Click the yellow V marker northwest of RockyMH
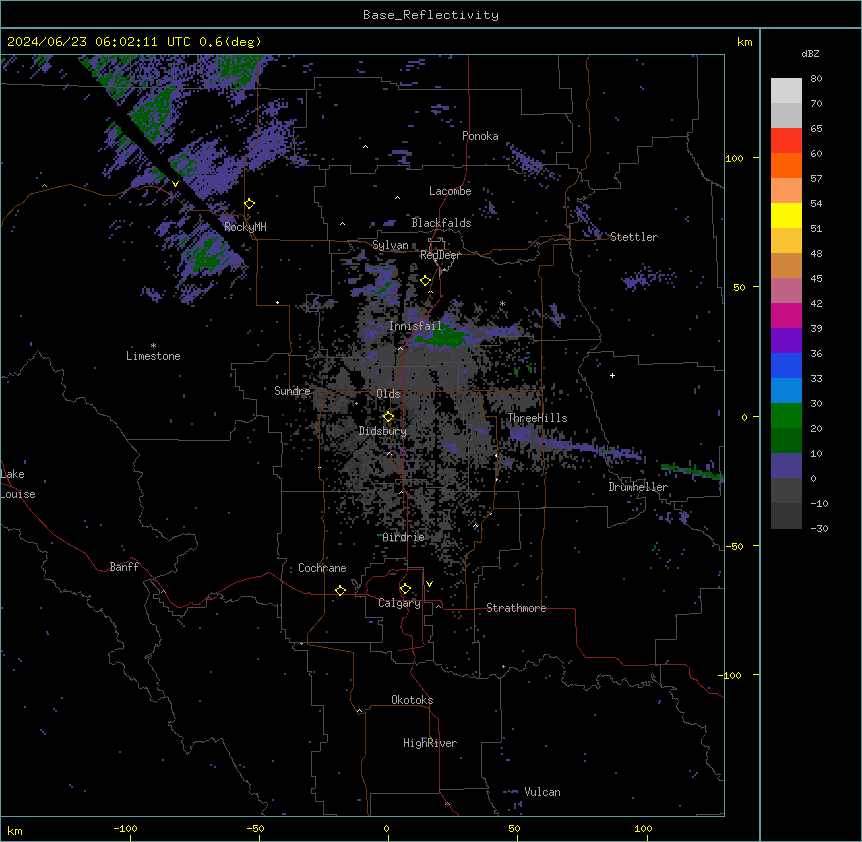 (x=175, y=184)
